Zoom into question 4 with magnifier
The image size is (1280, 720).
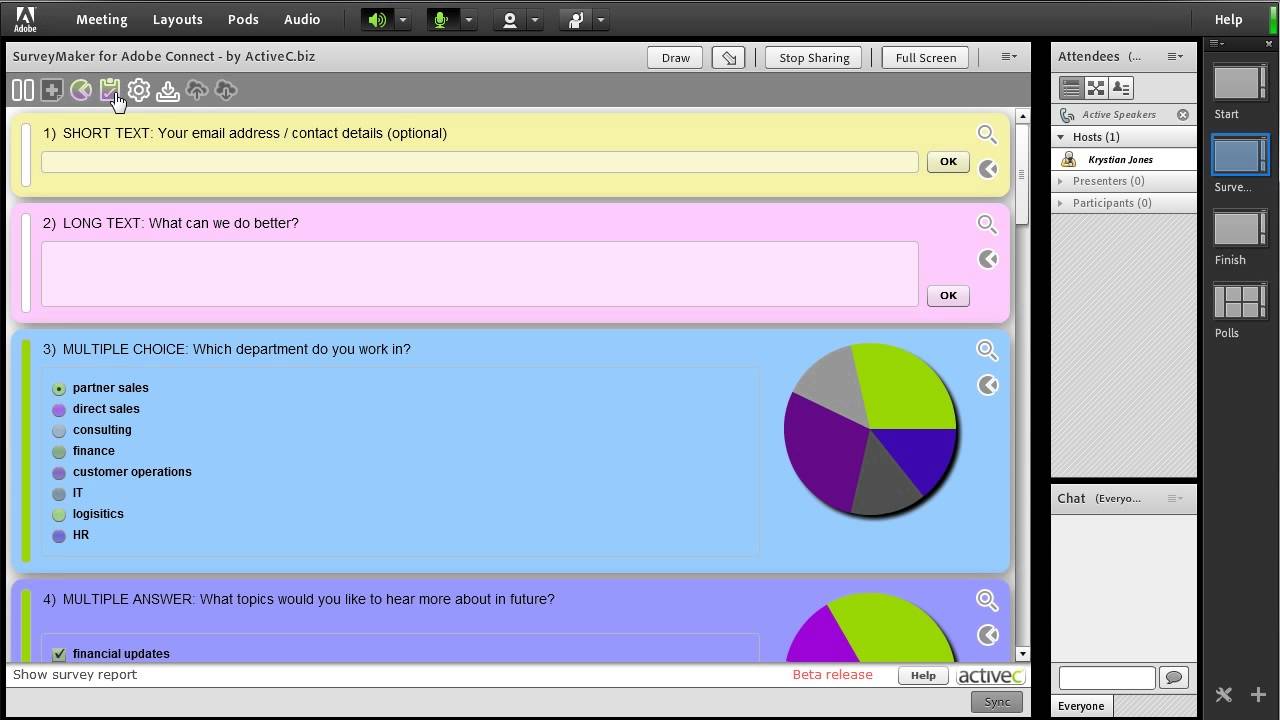987,600
